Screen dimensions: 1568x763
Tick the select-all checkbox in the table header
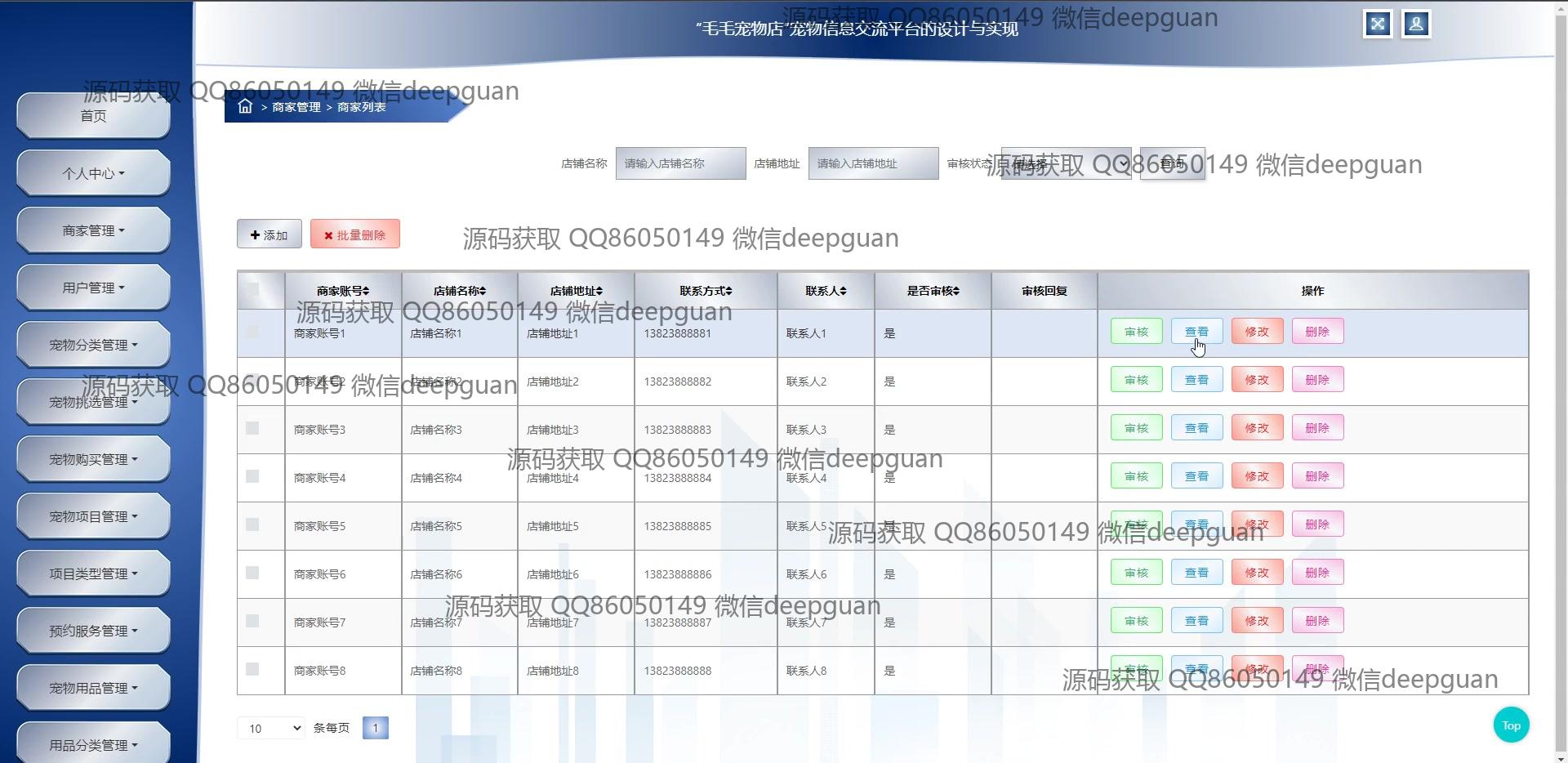252,289
